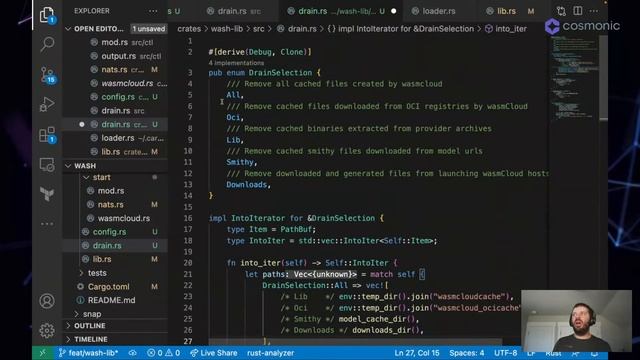Image resolution: width=640 pixels, height=360 pixels.
Task: Open the Accounts menu
Action: [x=47, y=301]
